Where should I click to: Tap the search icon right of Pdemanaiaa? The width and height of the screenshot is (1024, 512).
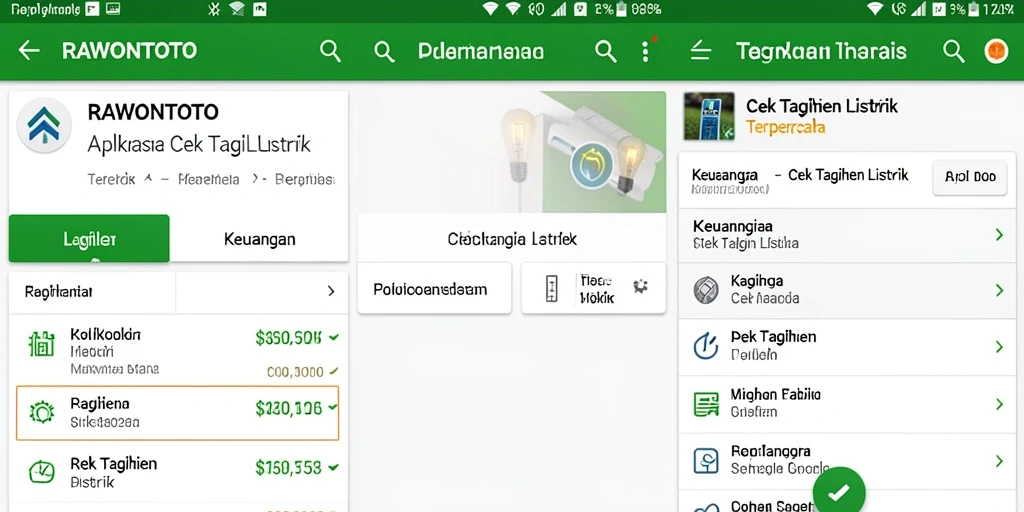click(x=606, y=52)
